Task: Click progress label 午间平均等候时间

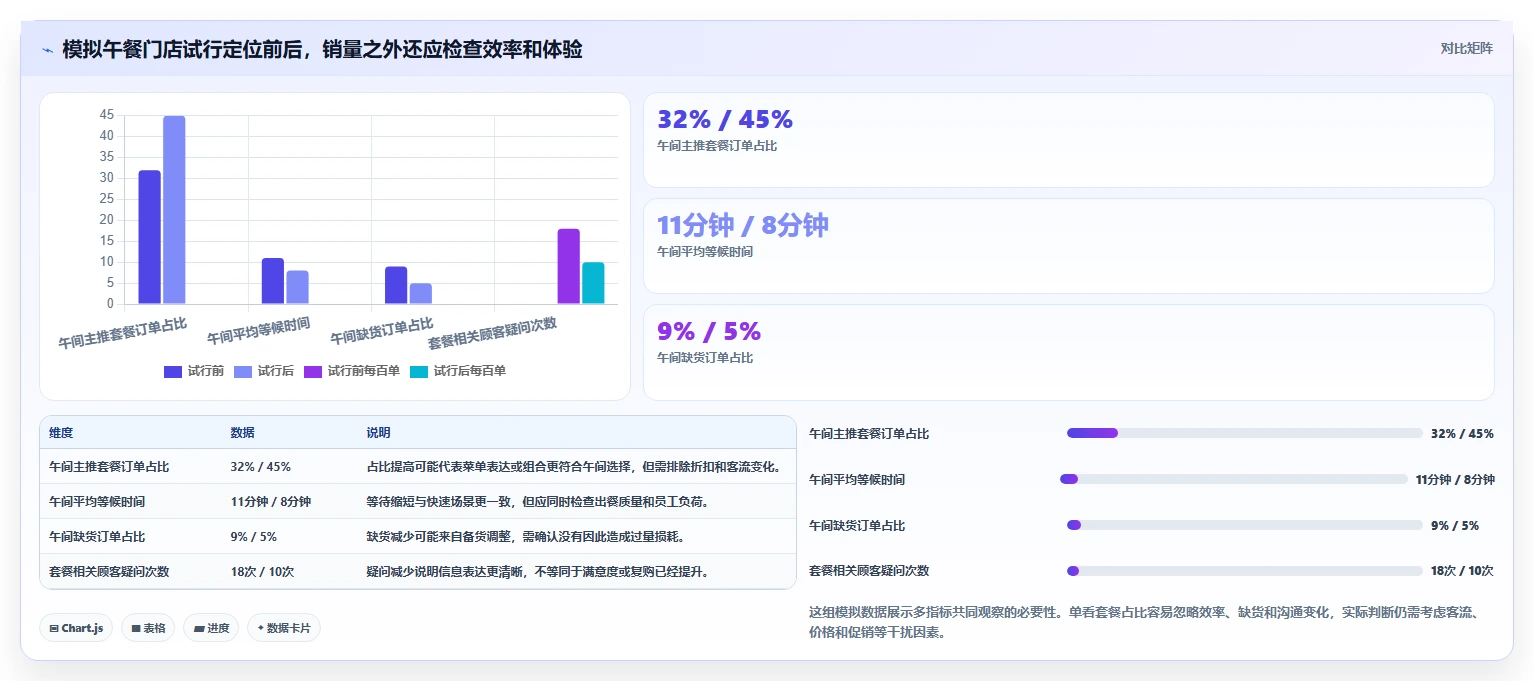Action: coord(857,480)
